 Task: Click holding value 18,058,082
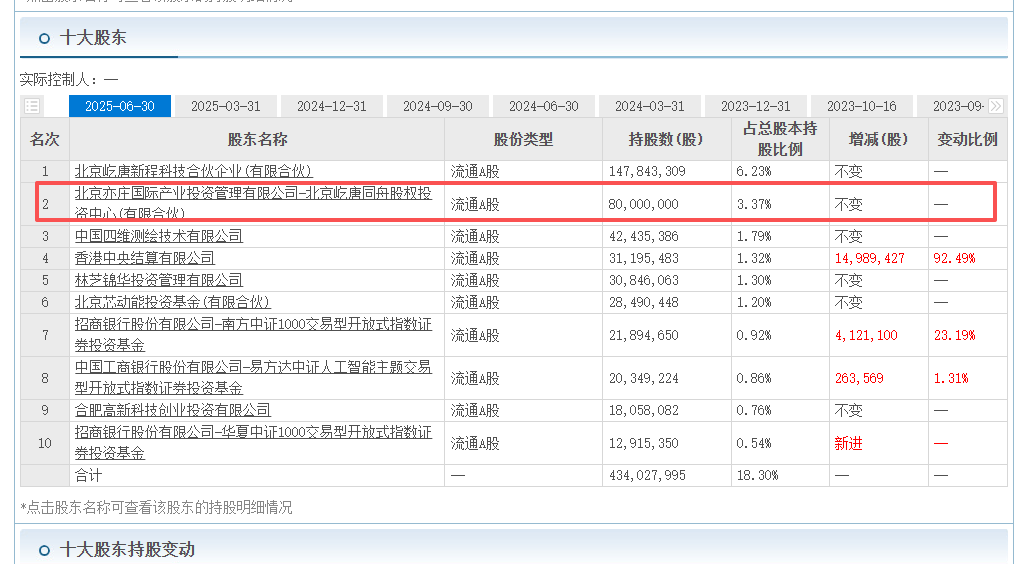pyautogui.click(x=643, y=410)
